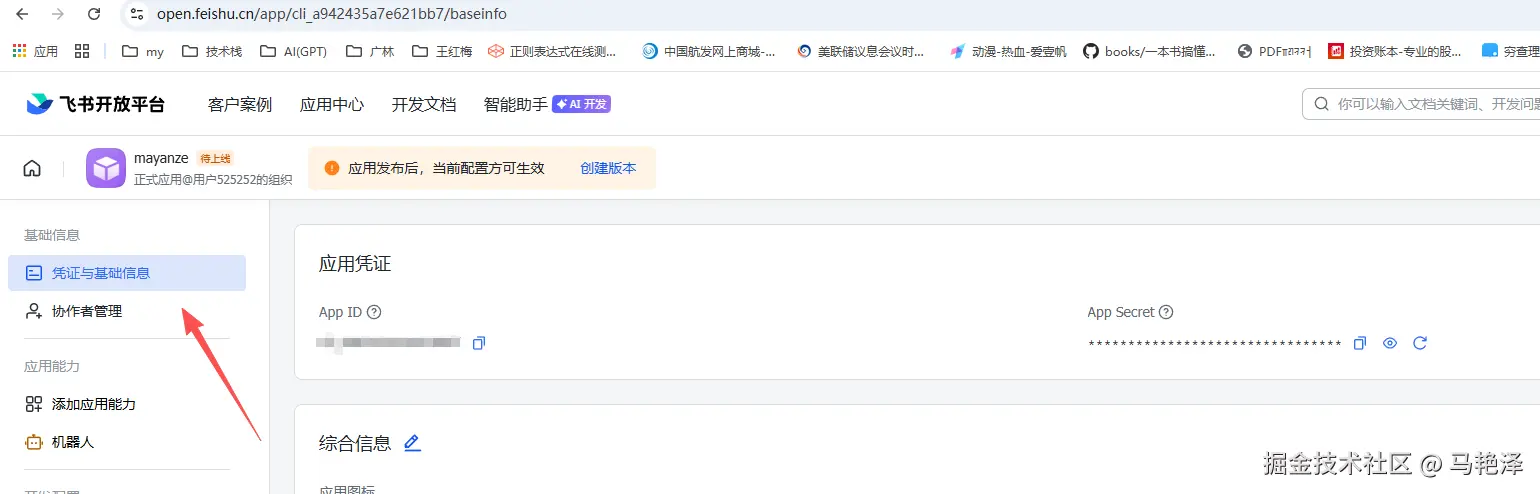Go back with the browser back arrow
The image size is (1540, 494).
coord(22,14)
